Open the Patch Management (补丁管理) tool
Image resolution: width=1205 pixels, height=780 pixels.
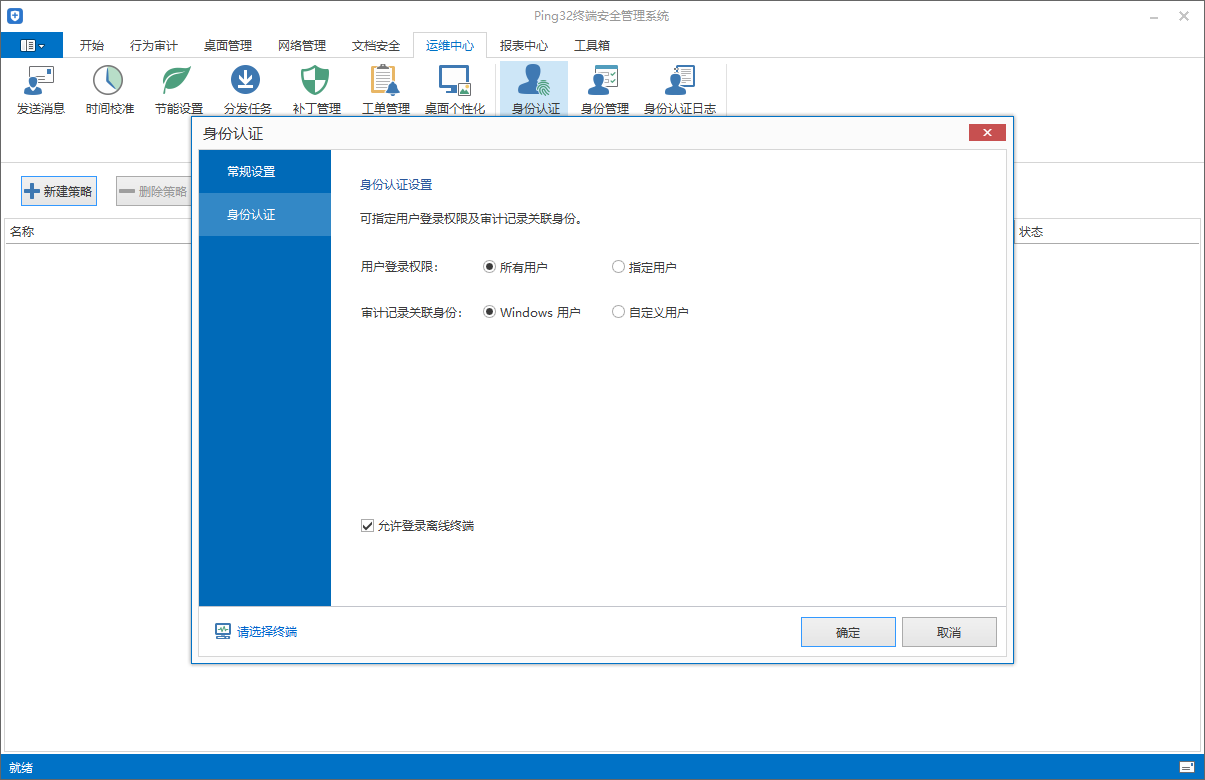click(x=316, y=90)
